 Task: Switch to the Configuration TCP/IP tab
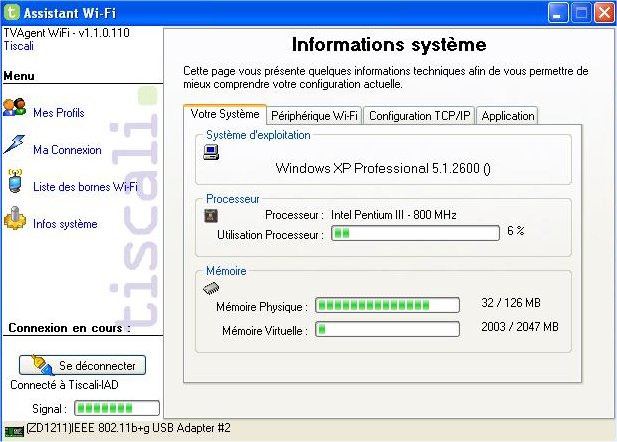click(x=419, y=116)
